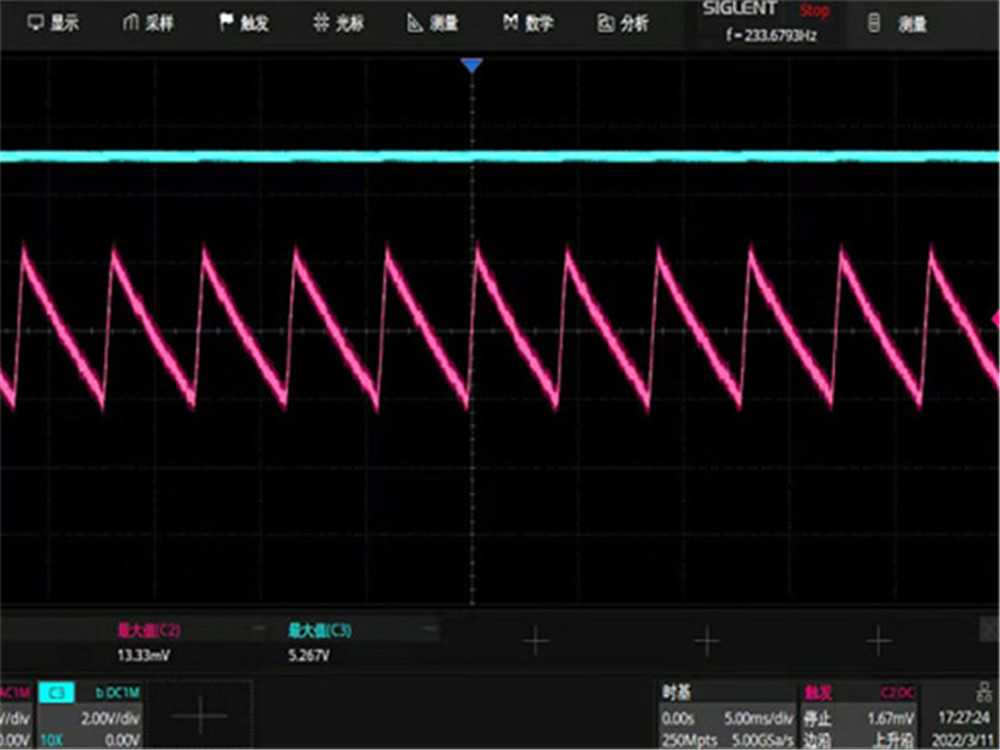This screenshot has height=750, width=1000.
Task: Click the grid icon beside 光标
Action: [321, 23]
